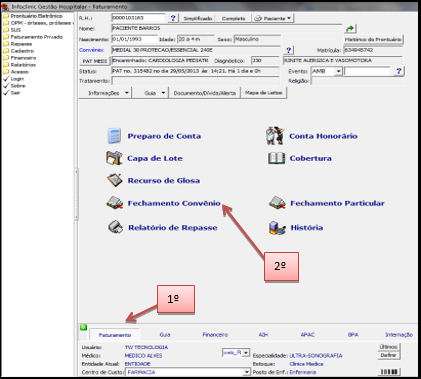The width and height of the screenshot is (421, 379).
Task: Open Fechamento Particular
Action: (x=337, y=203)
